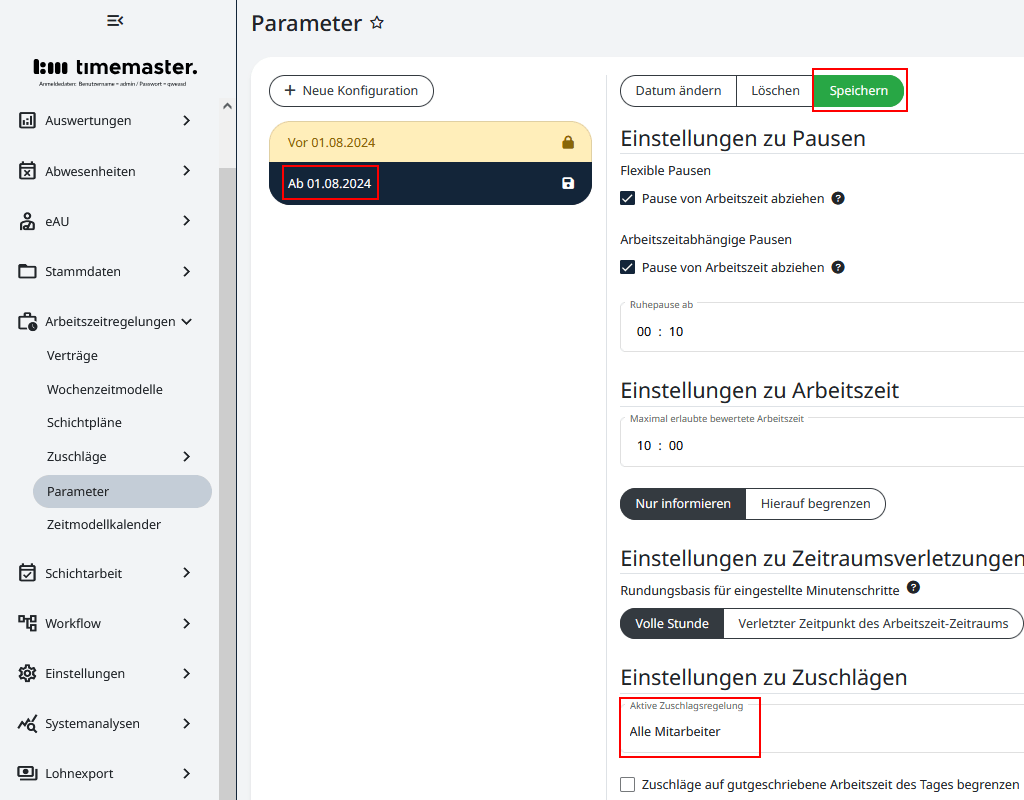Open the Wochenzeitmodelle menu entry

[104, 389]
